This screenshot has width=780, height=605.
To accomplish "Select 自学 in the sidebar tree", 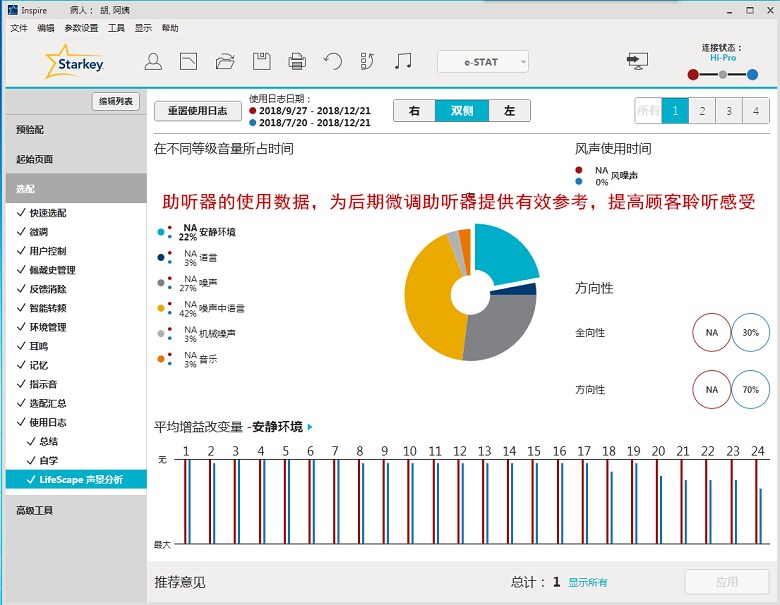I will 48,460.
